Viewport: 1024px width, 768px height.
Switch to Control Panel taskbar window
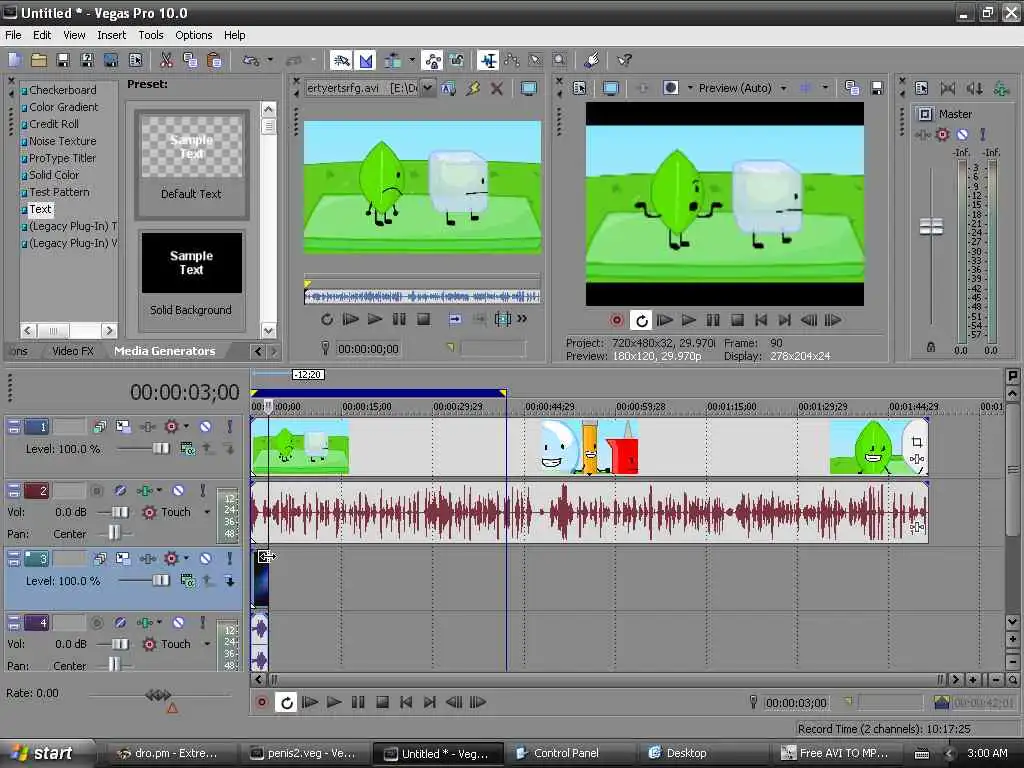[x=566, y=753]
